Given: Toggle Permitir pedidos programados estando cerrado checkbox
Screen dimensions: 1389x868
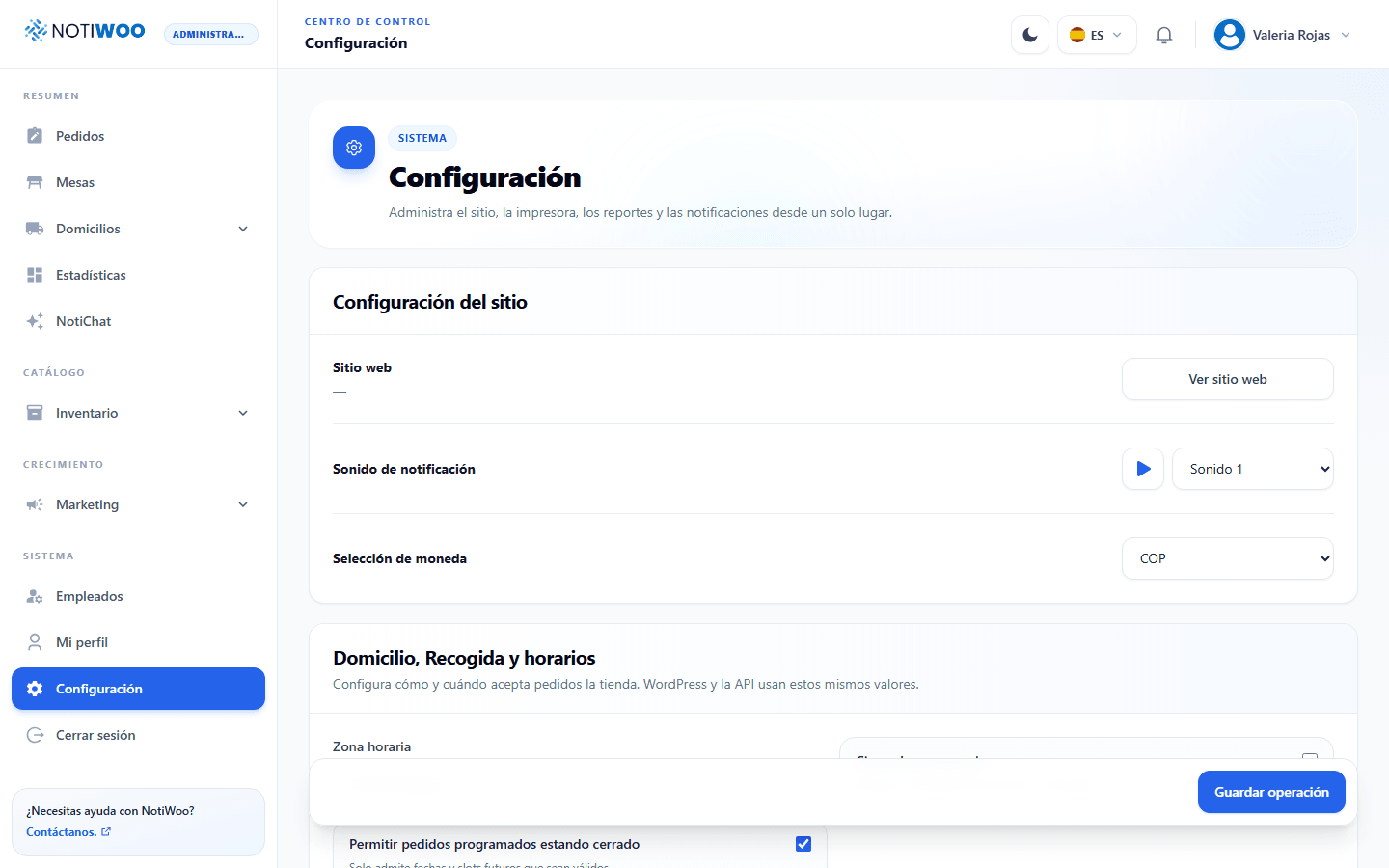Looking at the screenshot, I should (x=803, y=844).
